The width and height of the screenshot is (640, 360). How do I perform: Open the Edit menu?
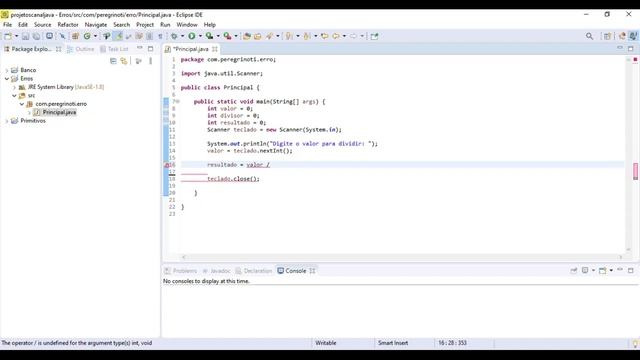point(23,25)
